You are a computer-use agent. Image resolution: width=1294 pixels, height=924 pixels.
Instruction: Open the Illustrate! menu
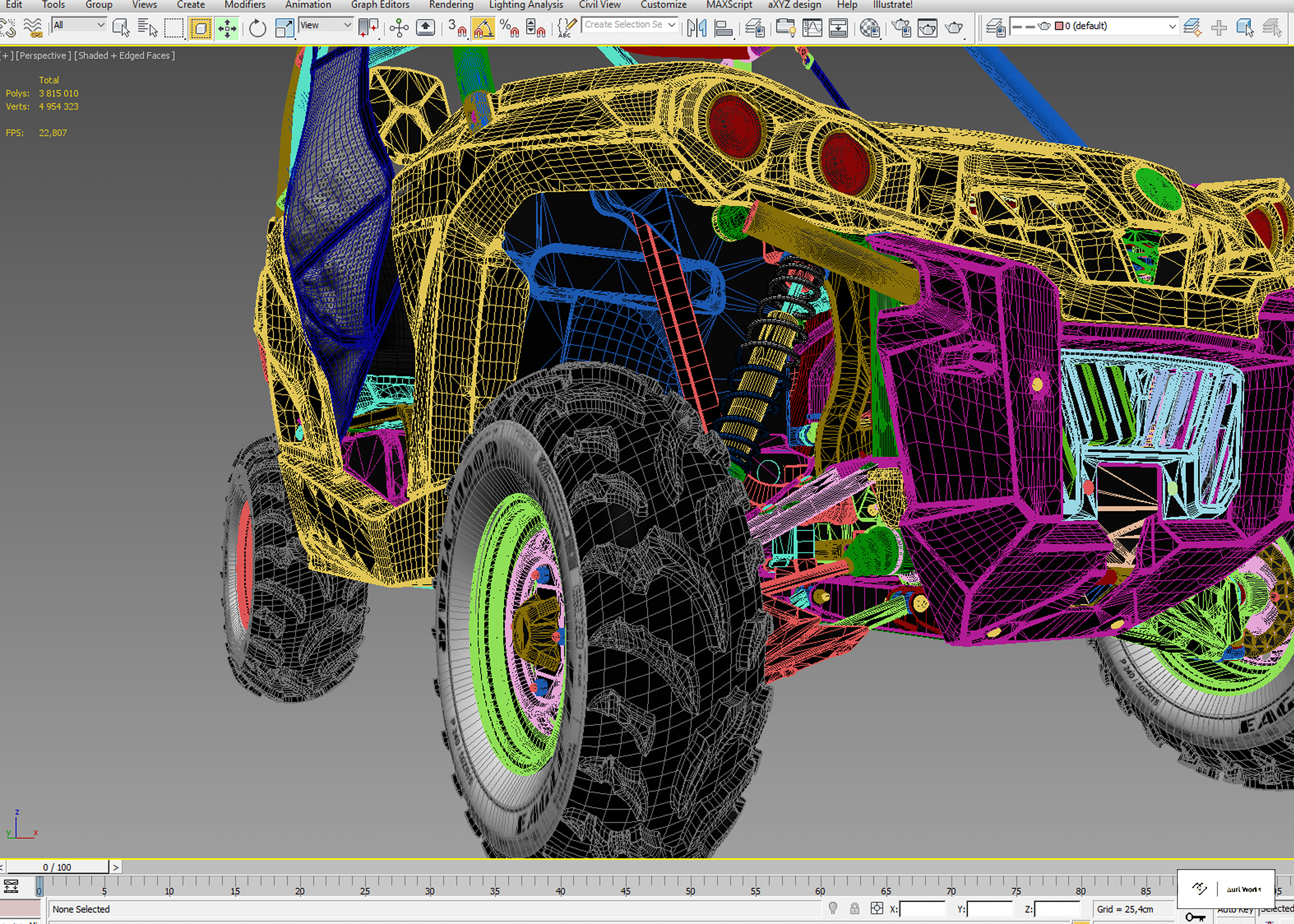[892, 5]
